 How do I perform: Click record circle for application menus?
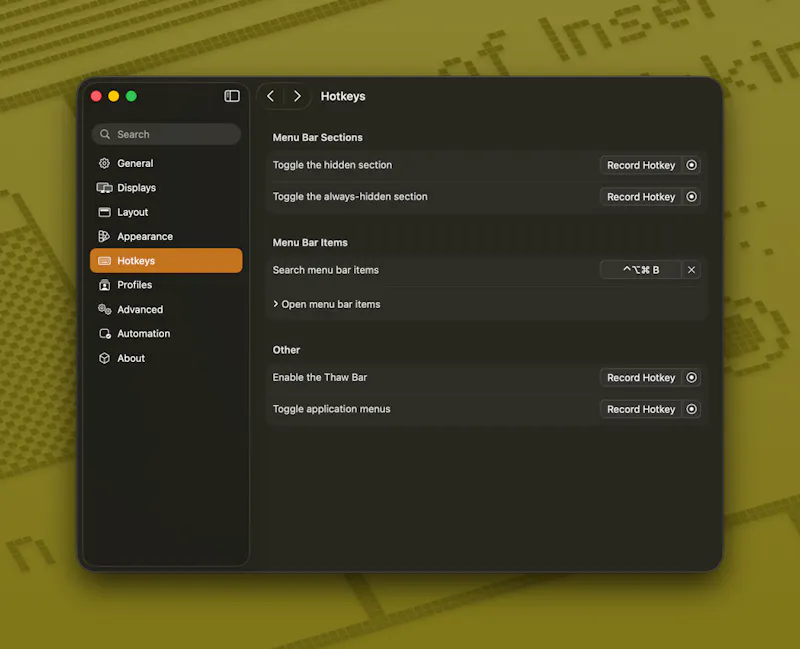pos(691,409)
